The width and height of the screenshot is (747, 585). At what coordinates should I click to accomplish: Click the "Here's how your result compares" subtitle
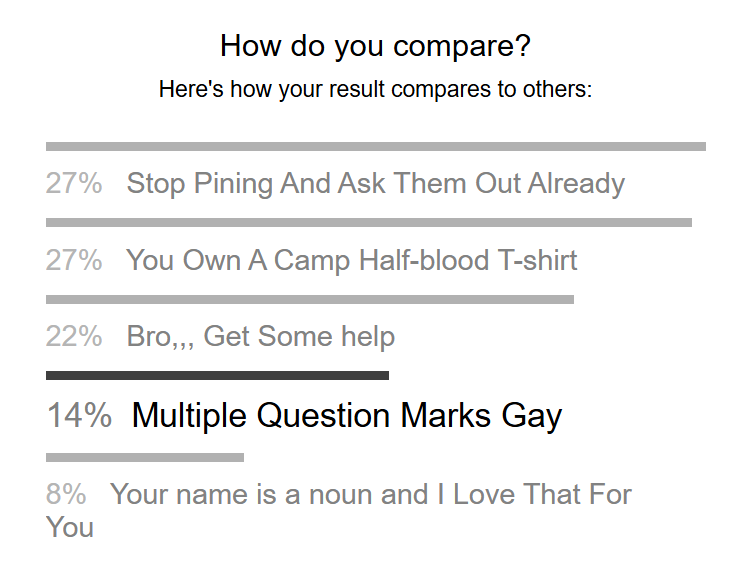coord(375,89)
